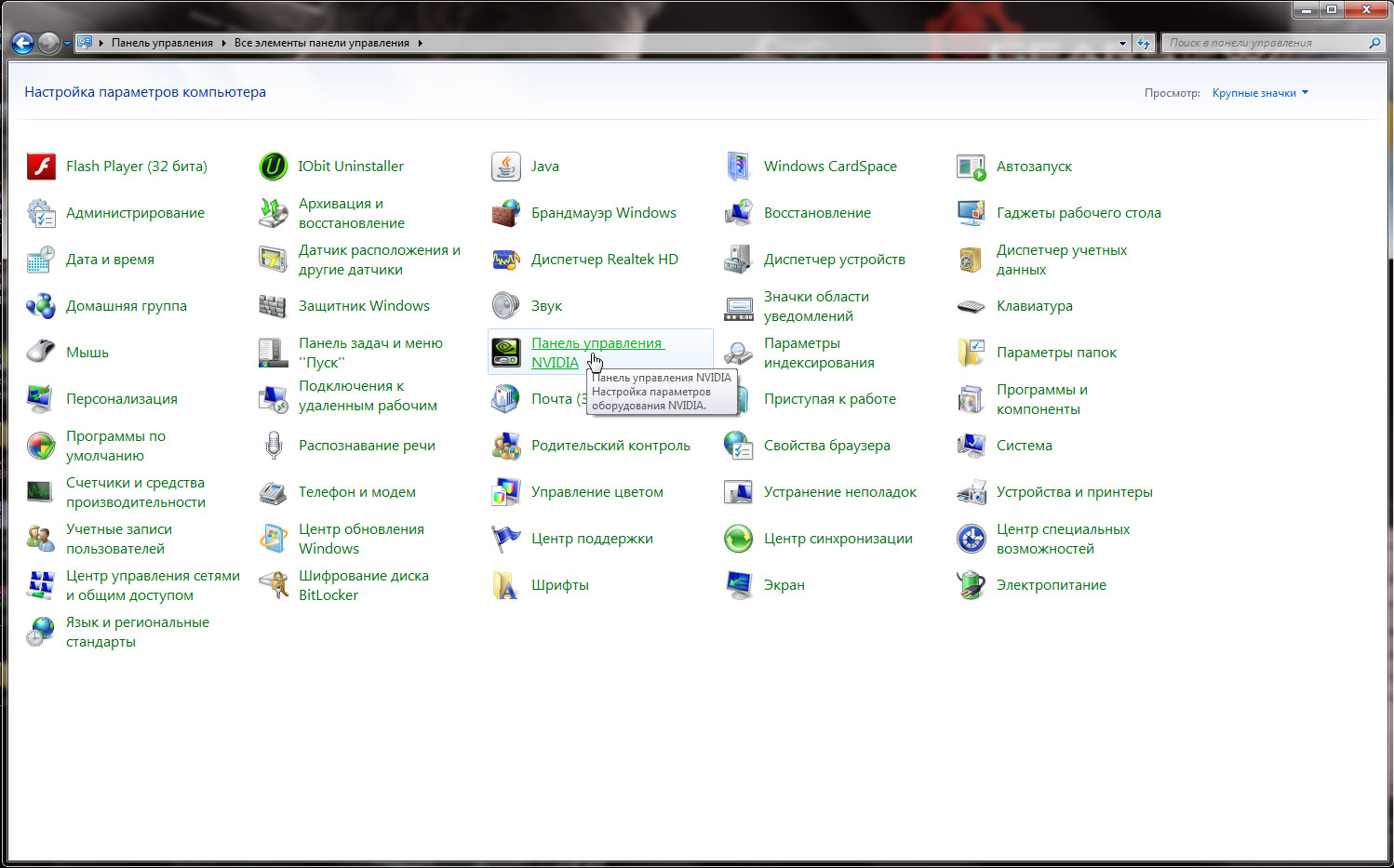Click the troubleshooting 'Устранение неполадок' icon
Viewport: 1394px width, 868px height.
coord(739,492)
